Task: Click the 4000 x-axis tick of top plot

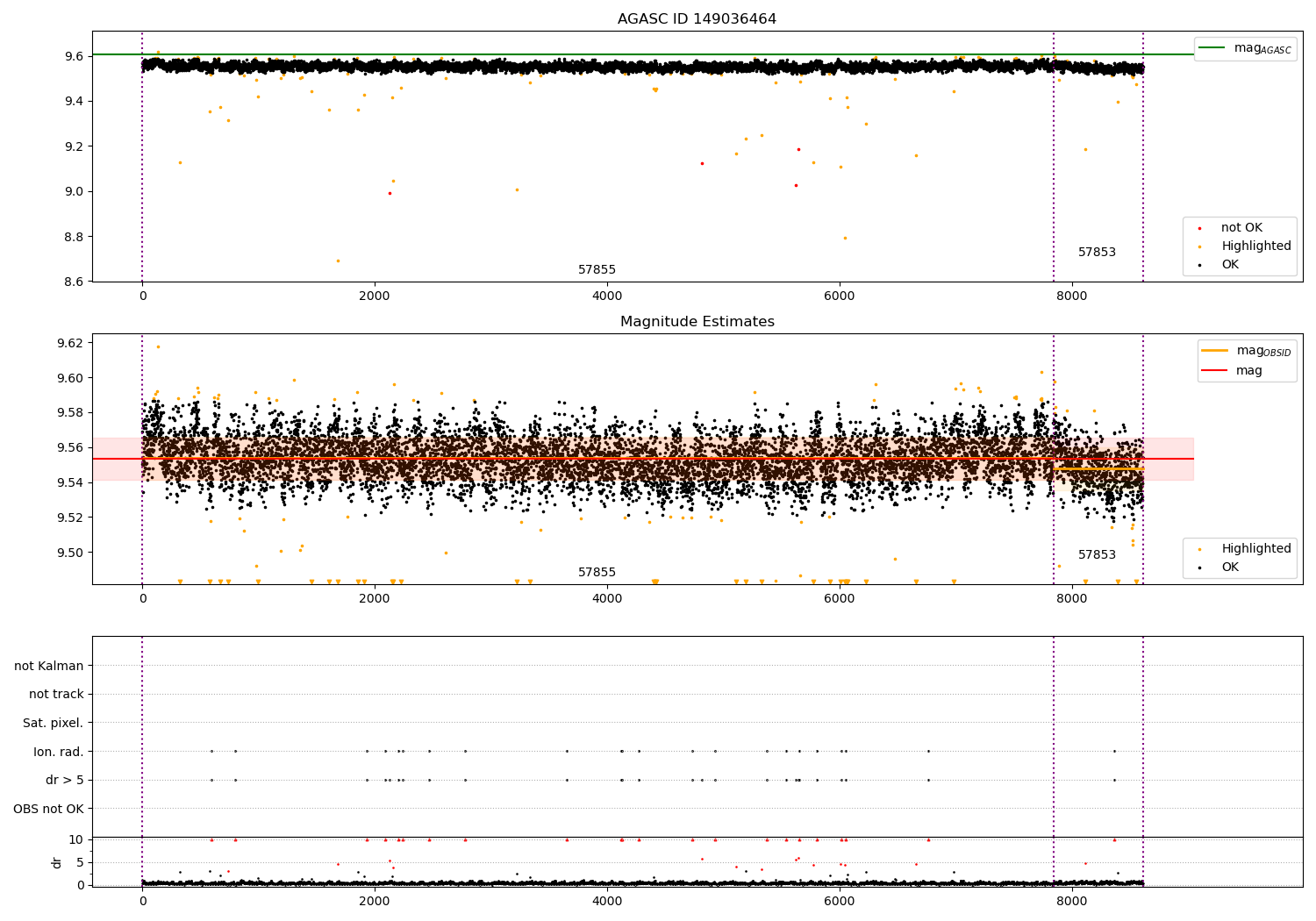Action: (x=607, y=296)
